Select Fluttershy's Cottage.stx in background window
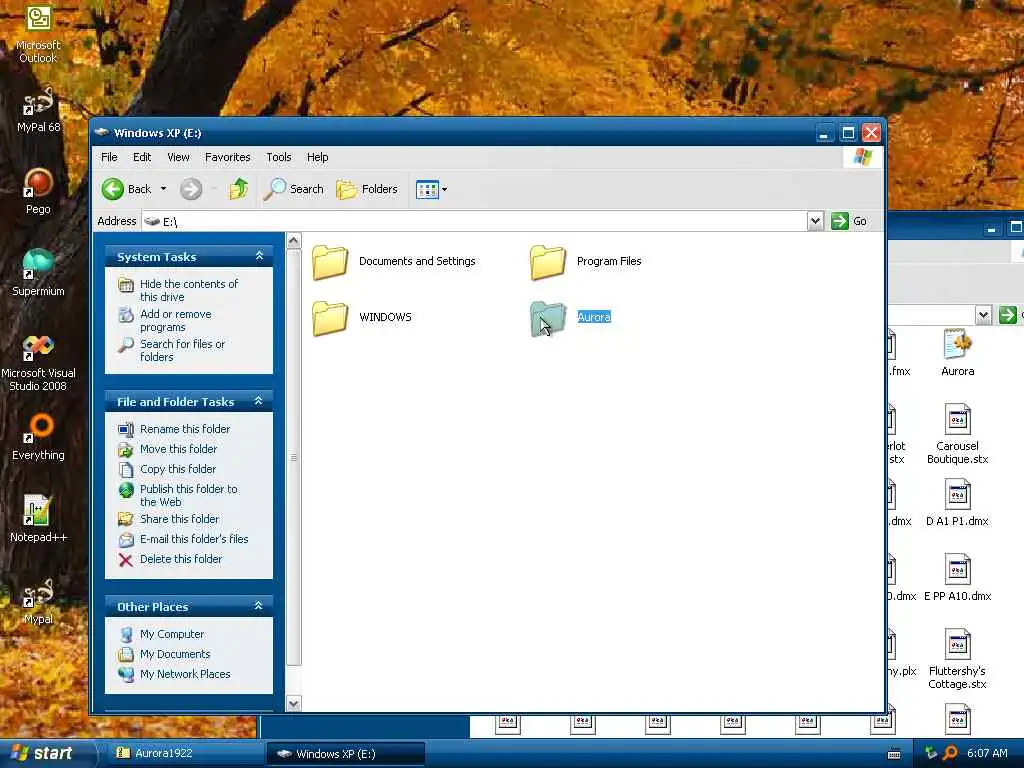 click(957, 660)
